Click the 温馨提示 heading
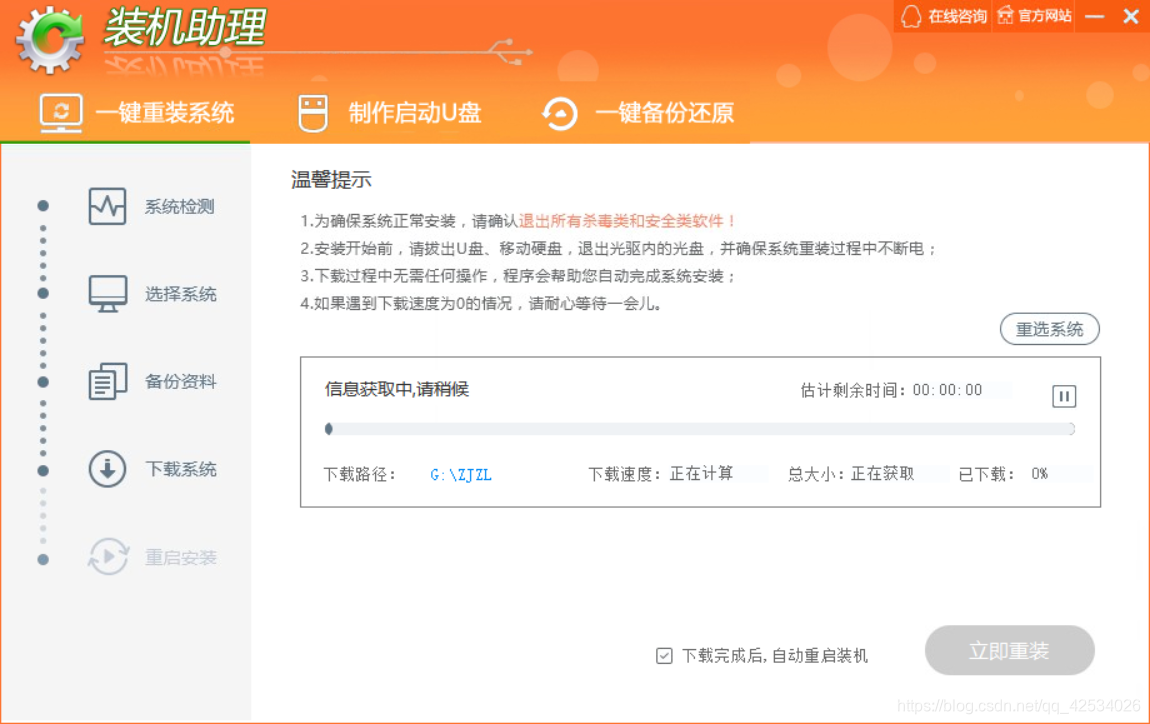1150x724 pixels. point(332,180)
